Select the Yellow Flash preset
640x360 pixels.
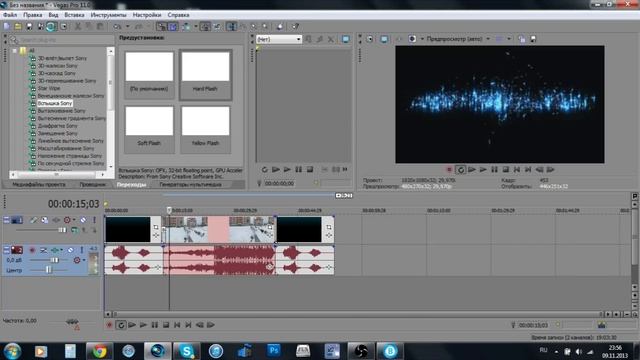coord(205,129)
